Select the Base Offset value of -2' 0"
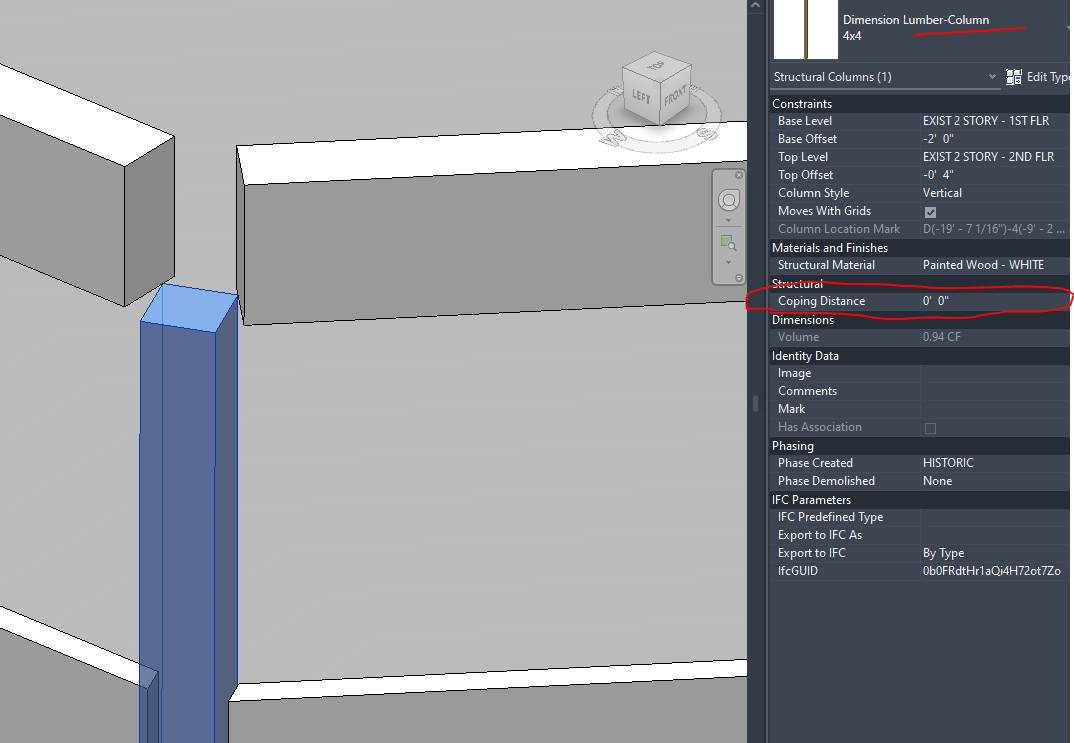The height and width of the screenshot is (743, 1074). pos(940,138)
